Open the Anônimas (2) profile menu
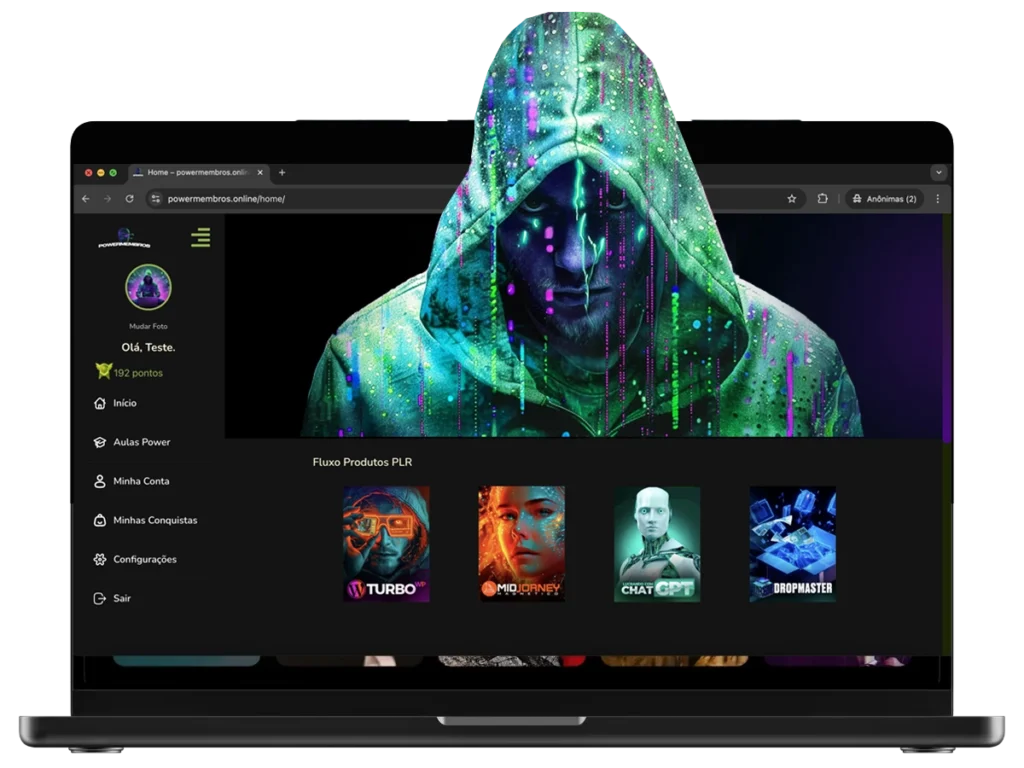The width and height of the screenshot is (1024, 768). pos(883,199)
